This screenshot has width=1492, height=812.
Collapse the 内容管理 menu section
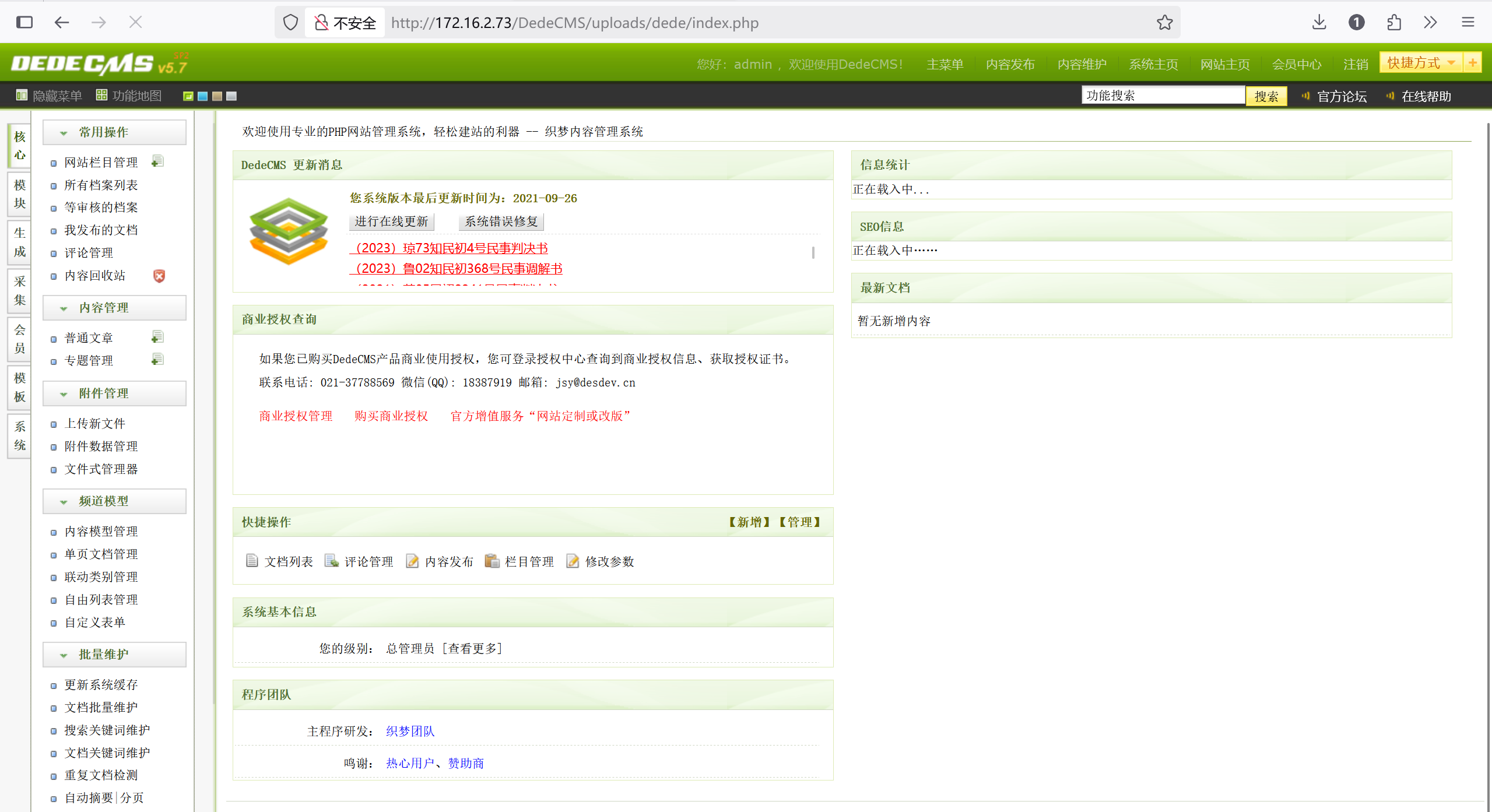click(114, 308)
